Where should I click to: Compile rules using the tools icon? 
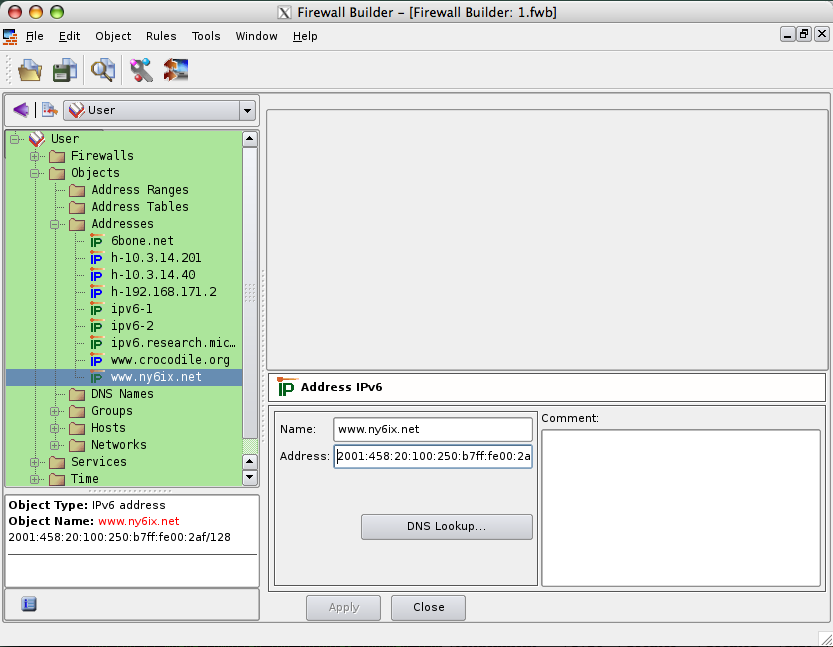141,70
